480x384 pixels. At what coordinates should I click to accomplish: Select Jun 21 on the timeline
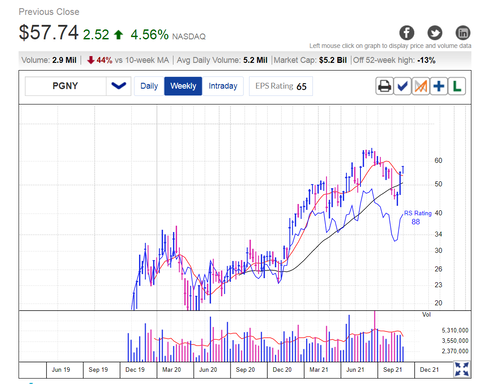(355, 370)
